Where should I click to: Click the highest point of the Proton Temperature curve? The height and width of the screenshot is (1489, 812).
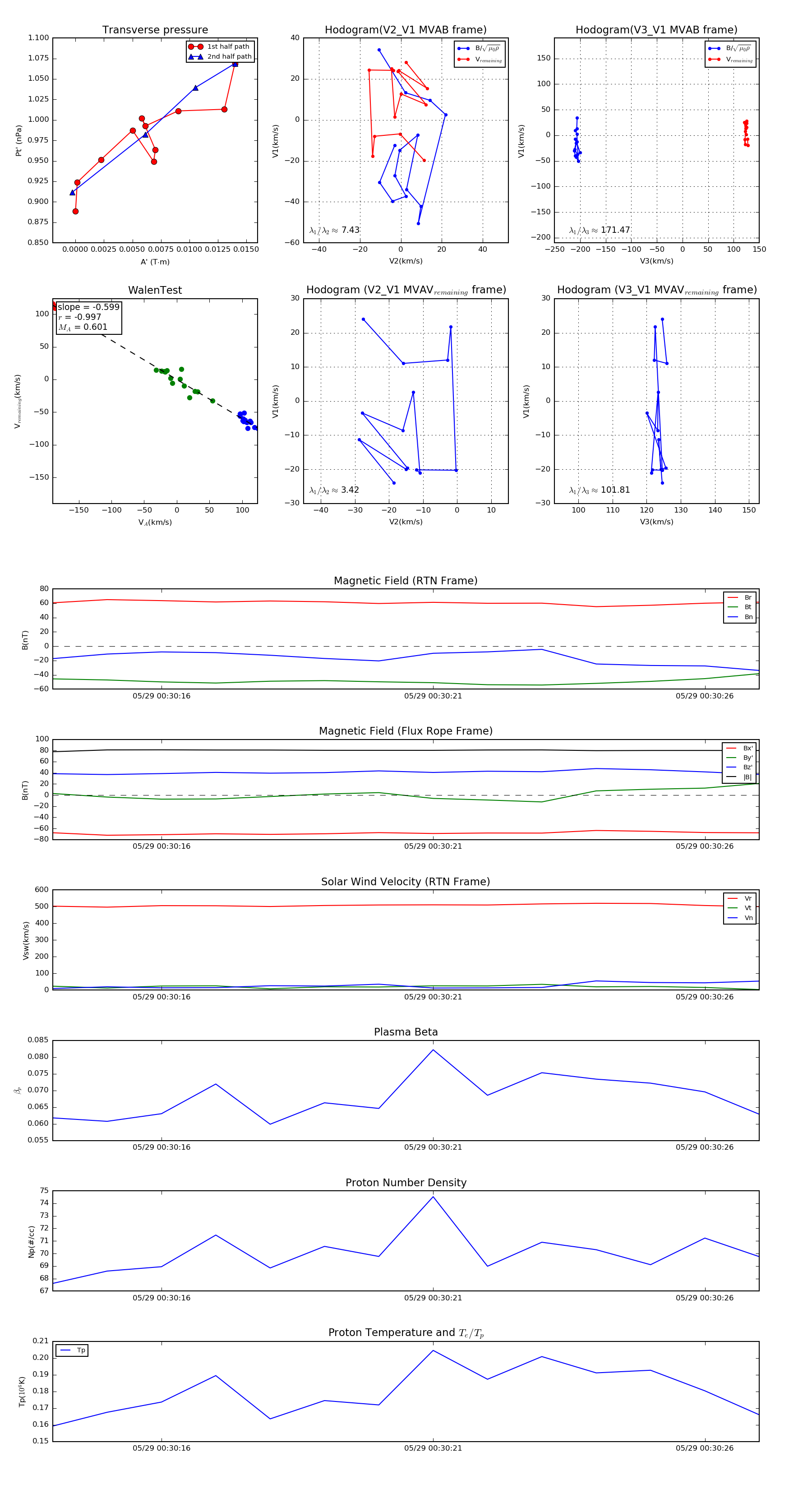click(x=433, y=1350)
